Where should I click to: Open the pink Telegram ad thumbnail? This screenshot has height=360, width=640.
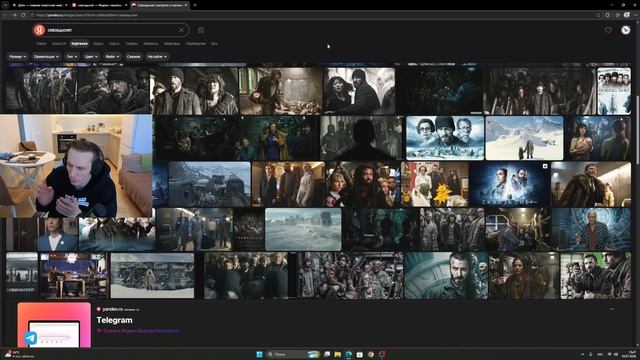(x=54, y=325)
